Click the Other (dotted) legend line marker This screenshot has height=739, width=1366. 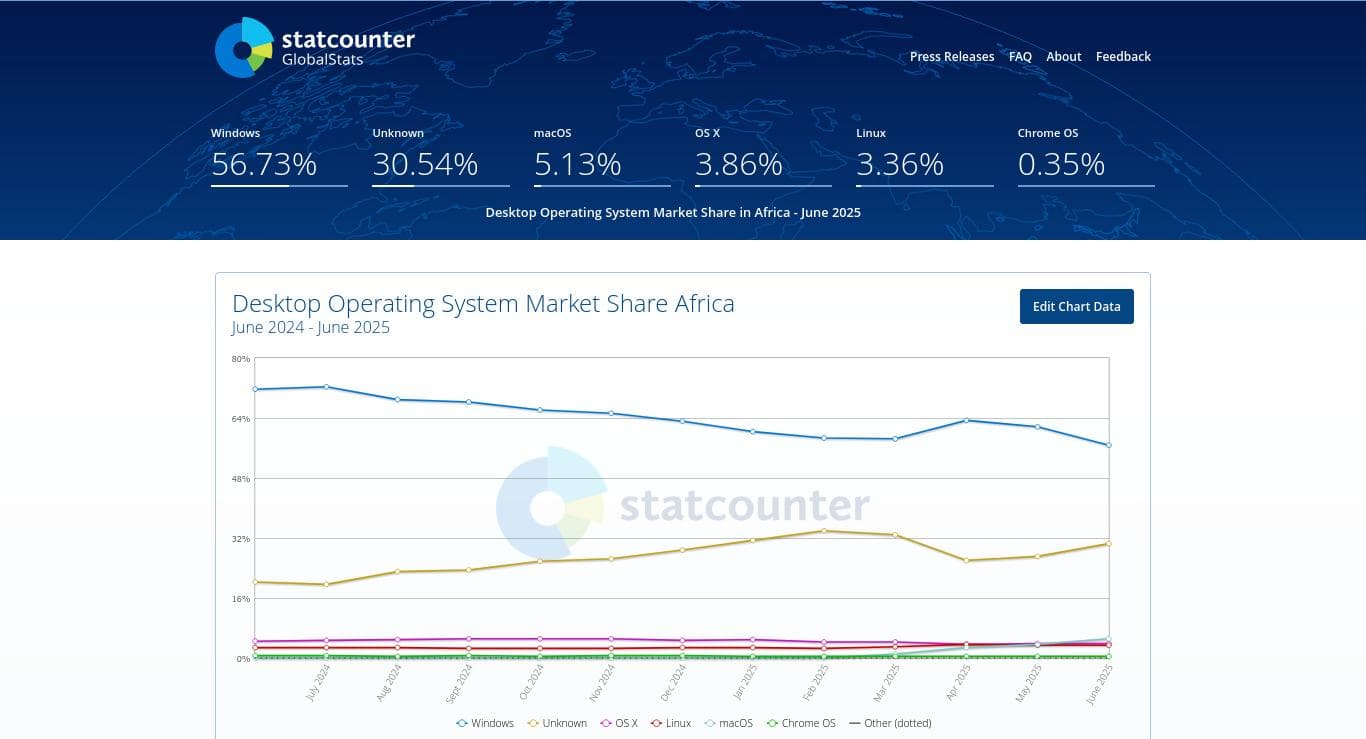pyautogui.click(x=855, y=723)
